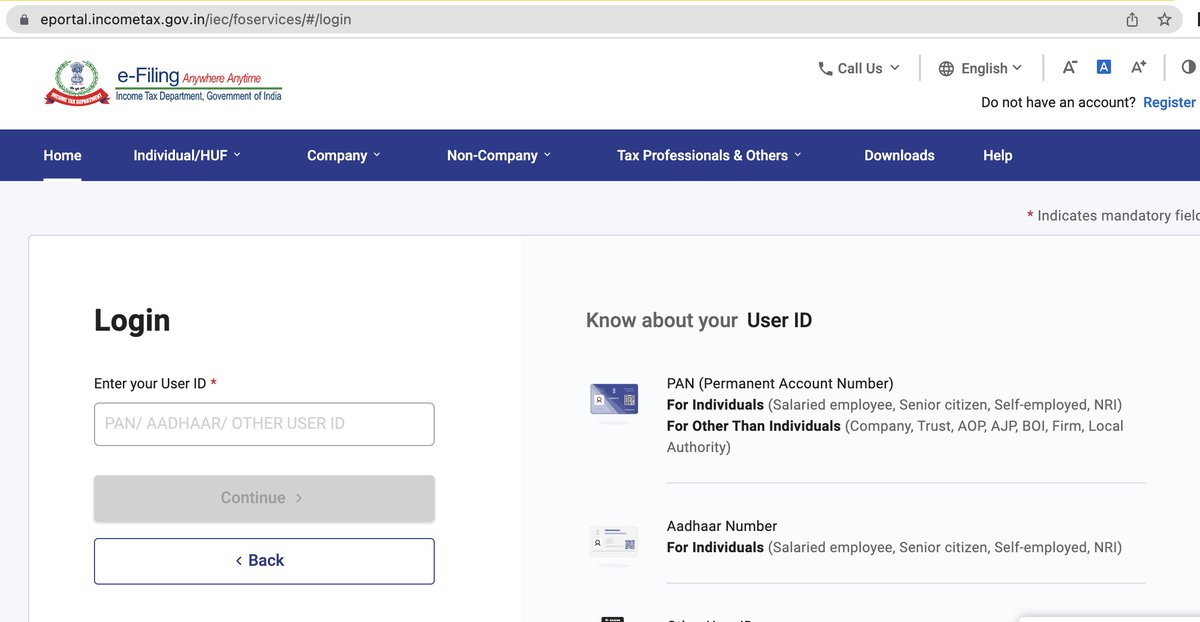This screenshot has width=1200, height=622.
Task: Click the Continue button
Action: [x=264, y=498]
